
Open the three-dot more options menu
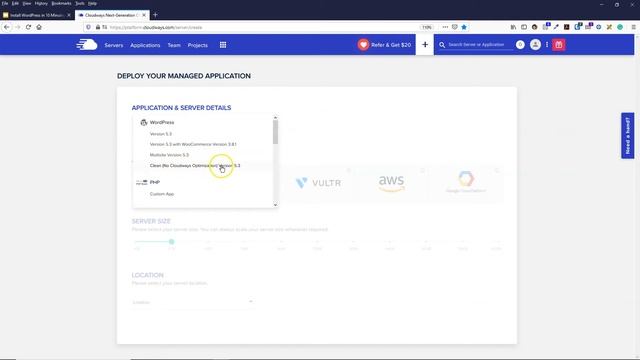click(547, 44)
